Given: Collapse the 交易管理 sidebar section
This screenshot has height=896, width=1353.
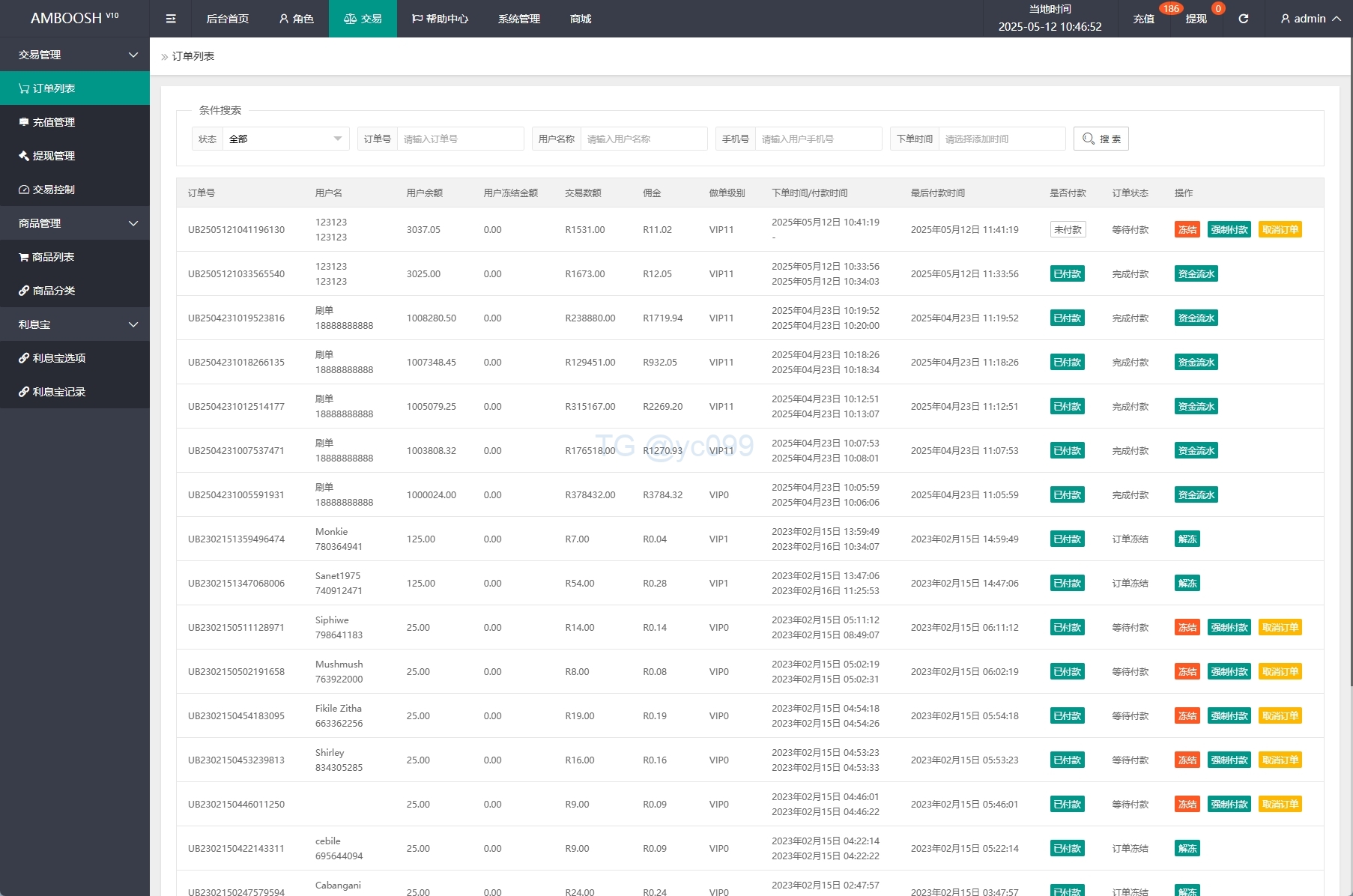Looking at the screenshot, I should tap(75, 55).
